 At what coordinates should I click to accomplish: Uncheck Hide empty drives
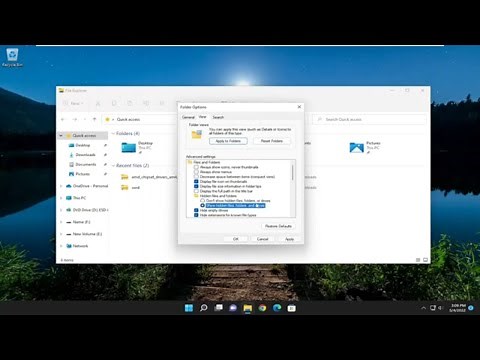(x=196, y=210)
